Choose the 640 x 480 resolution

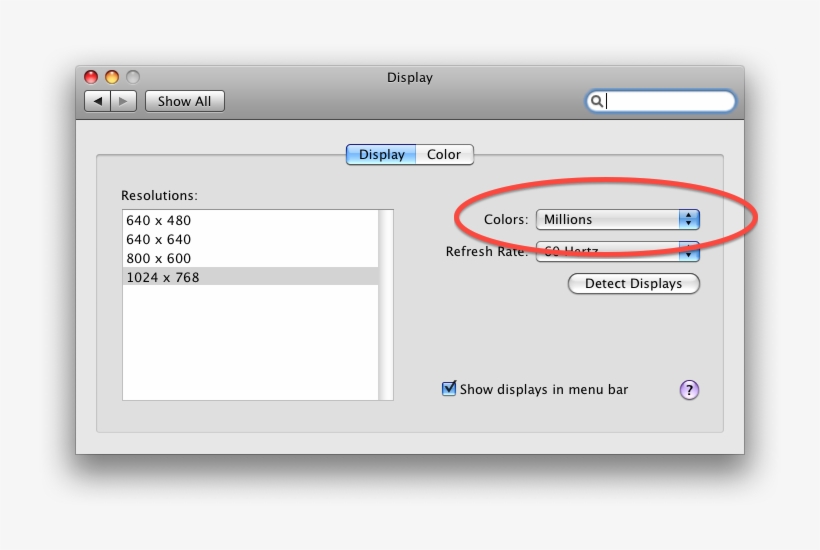tap(158, 220)
